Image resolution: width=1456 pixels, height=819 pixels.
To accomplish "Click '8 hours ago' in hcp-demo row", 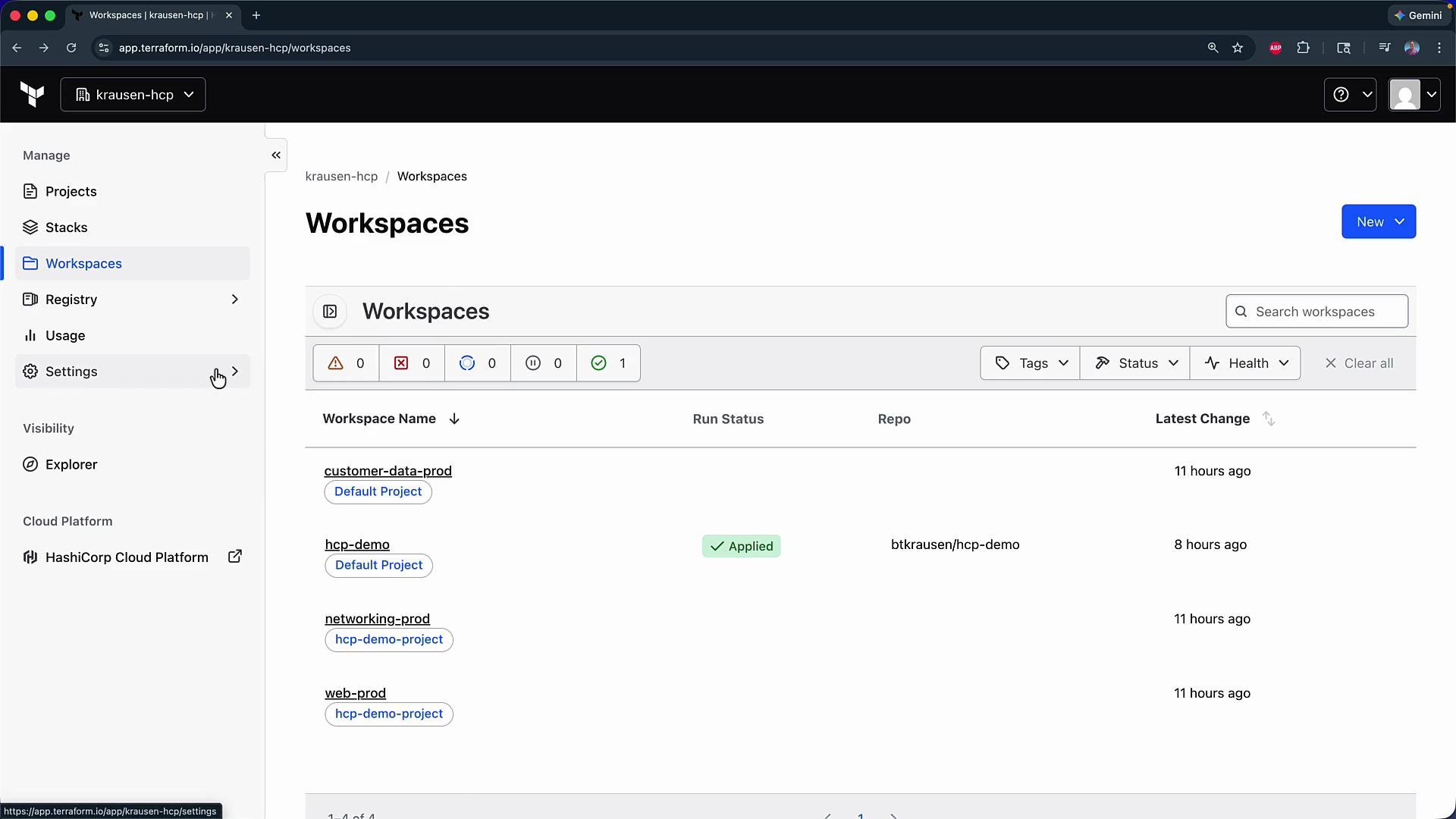I will point(1210,544).
